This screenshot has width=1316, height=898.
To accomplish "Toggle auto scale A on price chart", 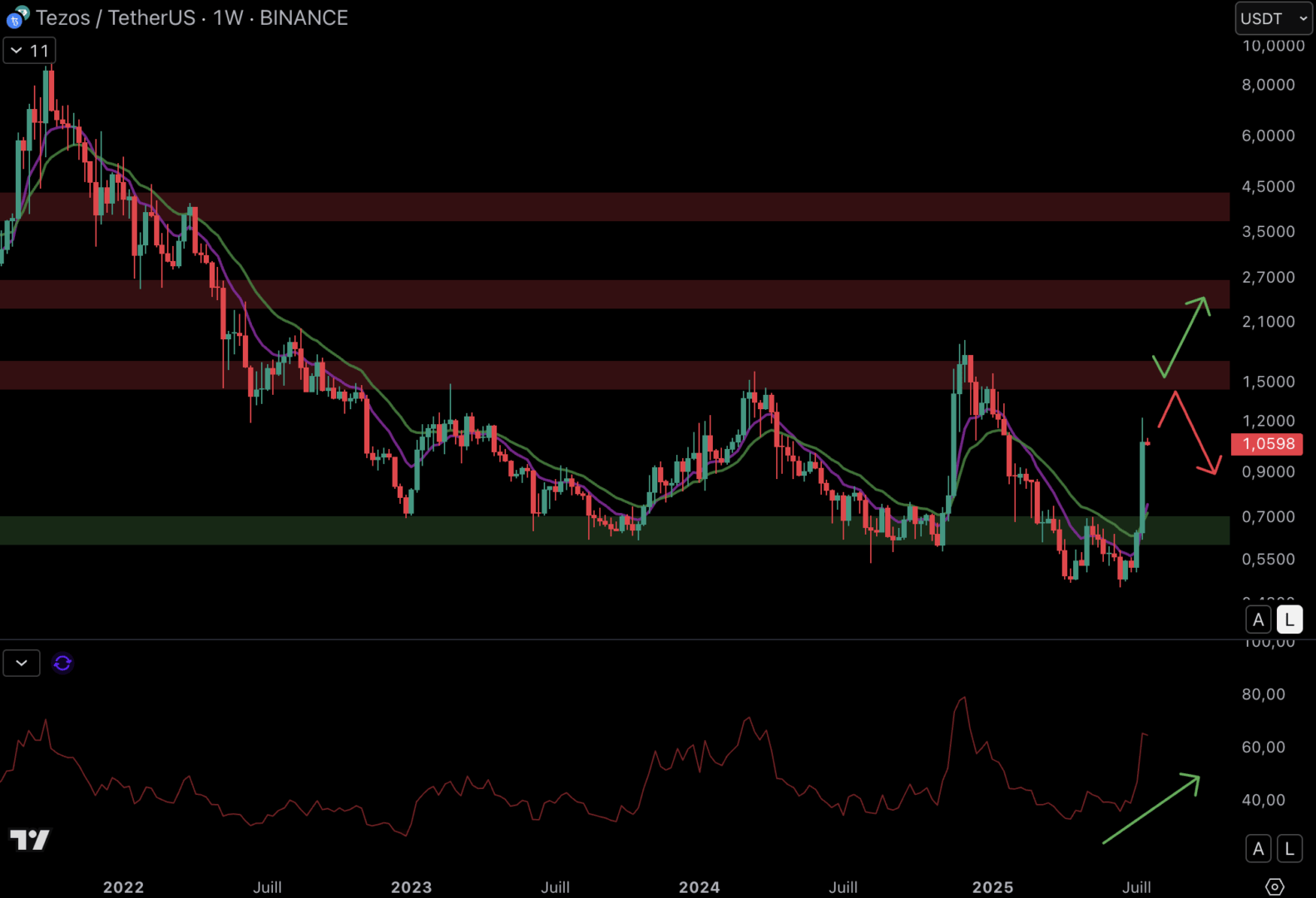I will pyautogui.click(x=1259, y=619).
